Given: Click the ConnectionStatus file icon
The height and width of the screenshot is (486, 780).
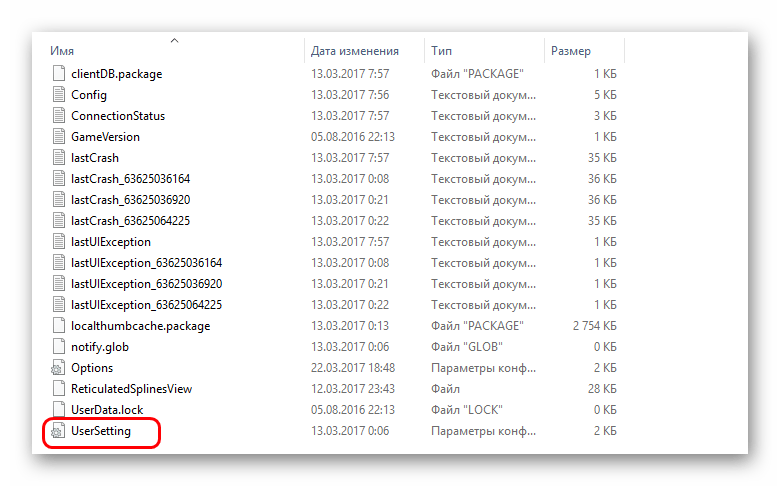Looking at the screenshot, I should [59, 115].
